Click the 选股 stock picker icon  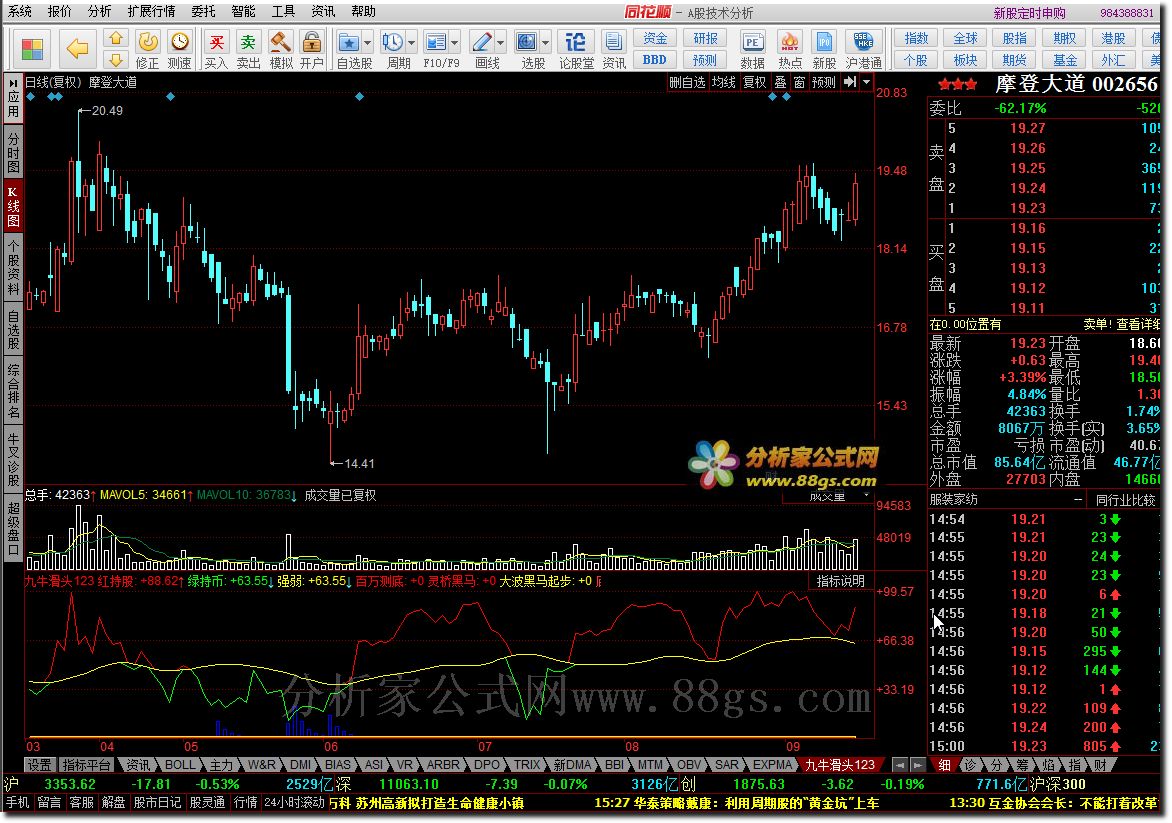527,42
